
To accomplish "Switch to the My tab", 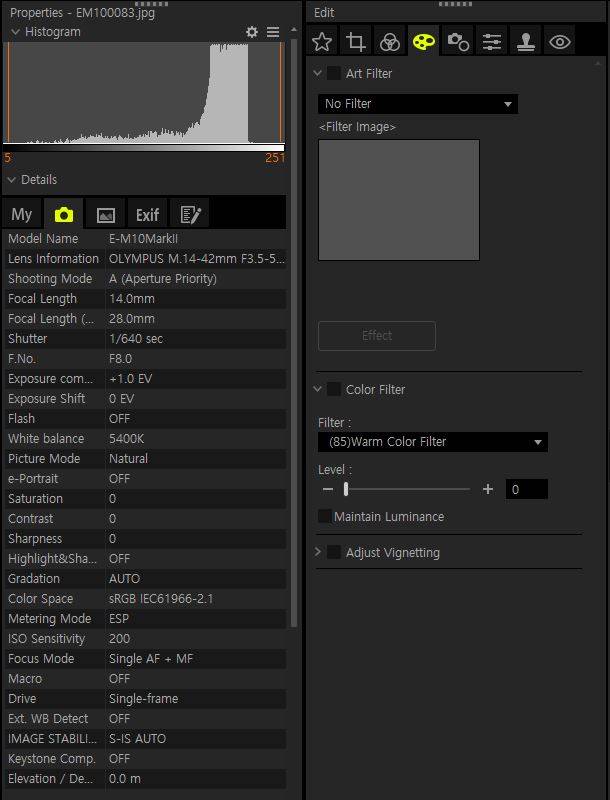I will coord(22,214).
